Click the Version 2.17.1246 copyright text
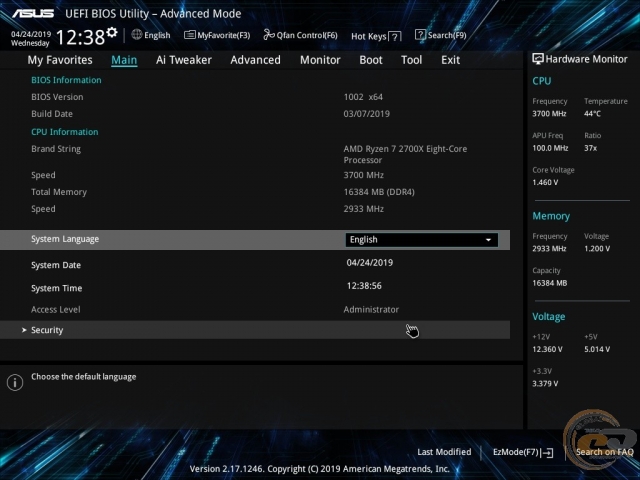Screen dimensions: 640x480 [x=320, y=469]
